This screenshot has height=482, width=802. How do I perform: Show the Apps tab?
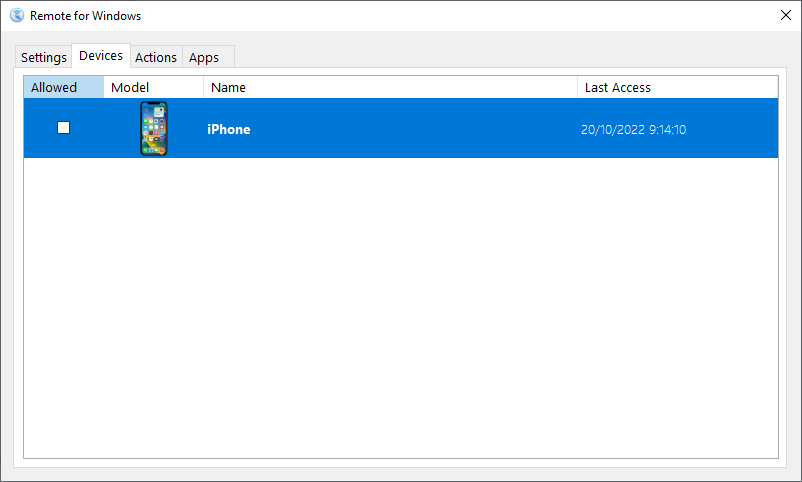204,58
